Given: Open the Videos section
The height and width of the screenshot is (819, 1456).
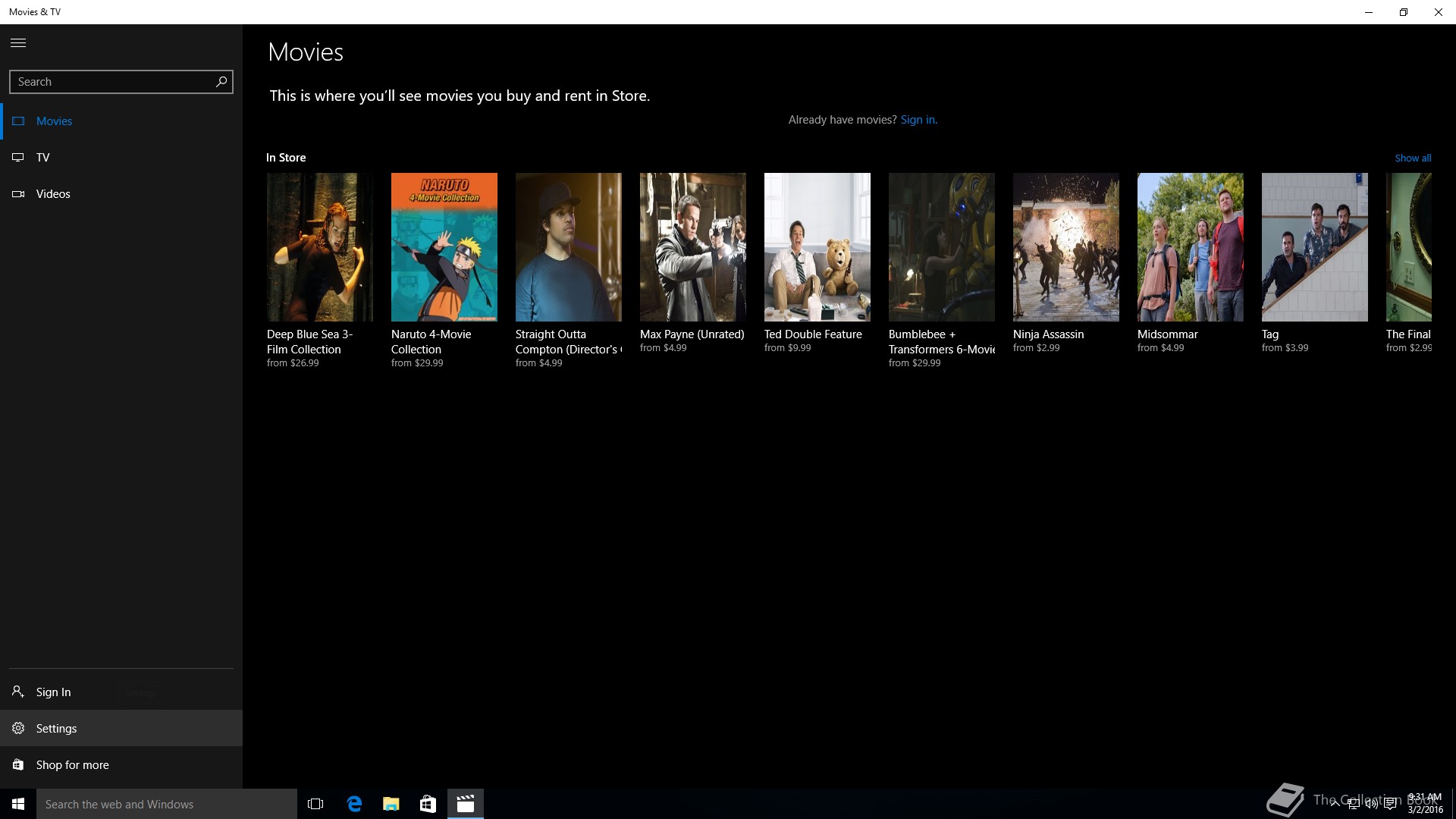Looking at the screenshot, I should pos(121,194).
